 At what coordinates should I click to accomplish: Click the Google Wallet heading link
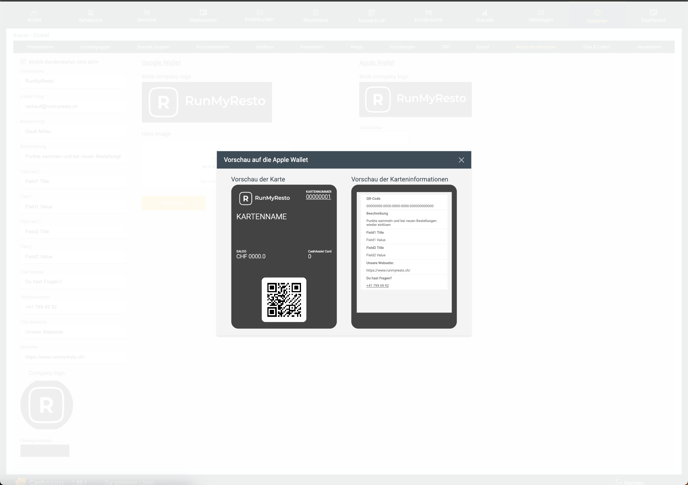161,63
